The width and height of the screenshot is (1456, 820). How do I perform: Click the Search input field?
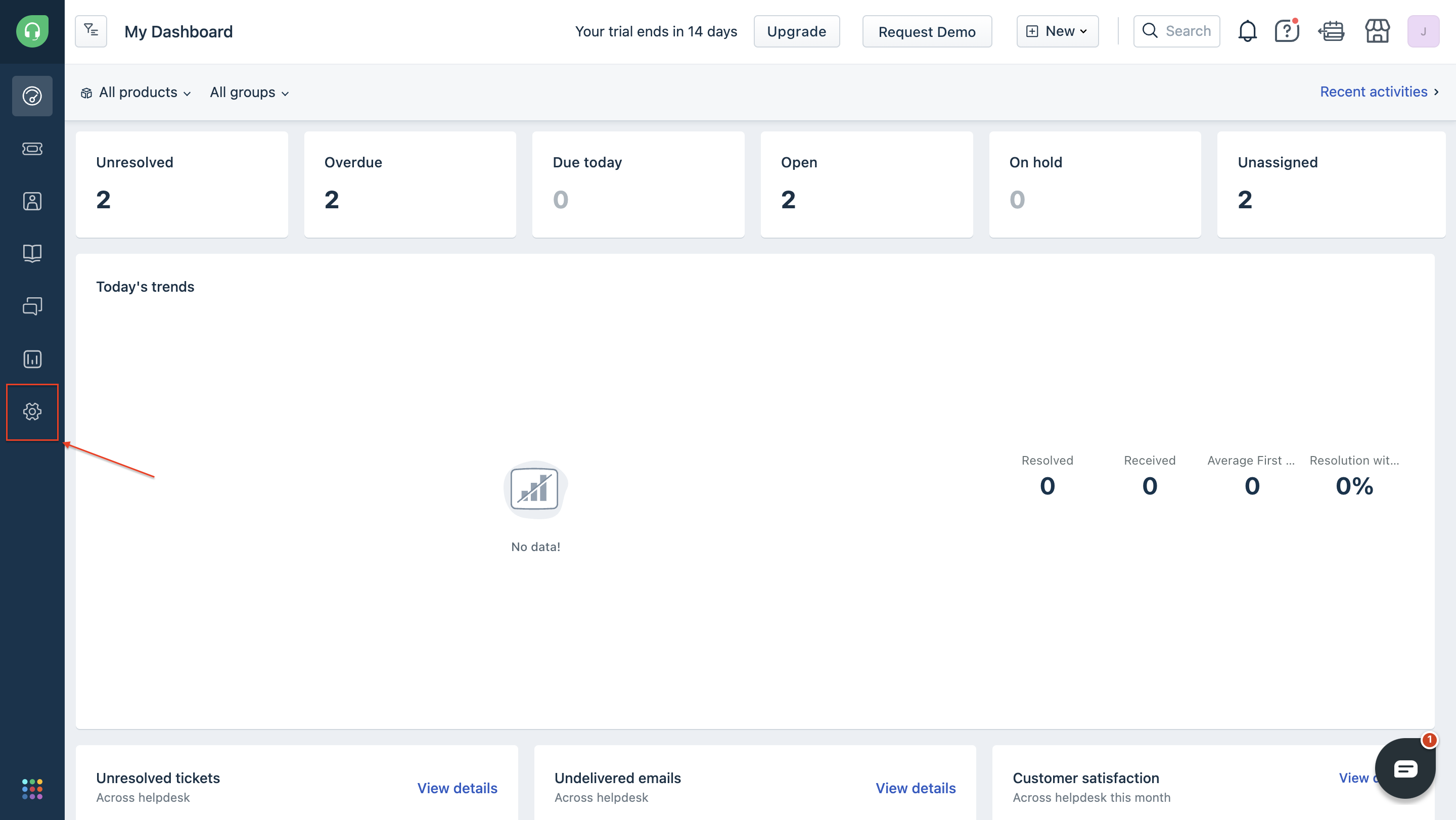(x=1187, y=31)
